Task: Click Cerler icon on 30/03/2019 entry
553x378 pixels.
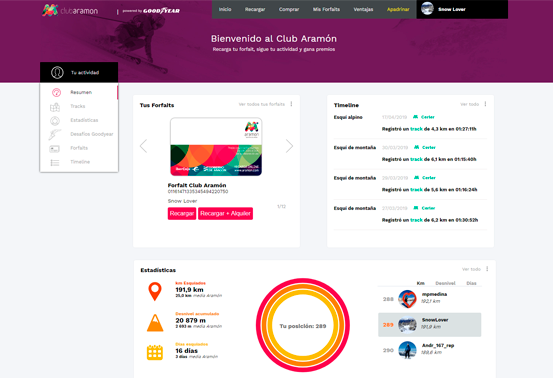Action: coord(417,147)
